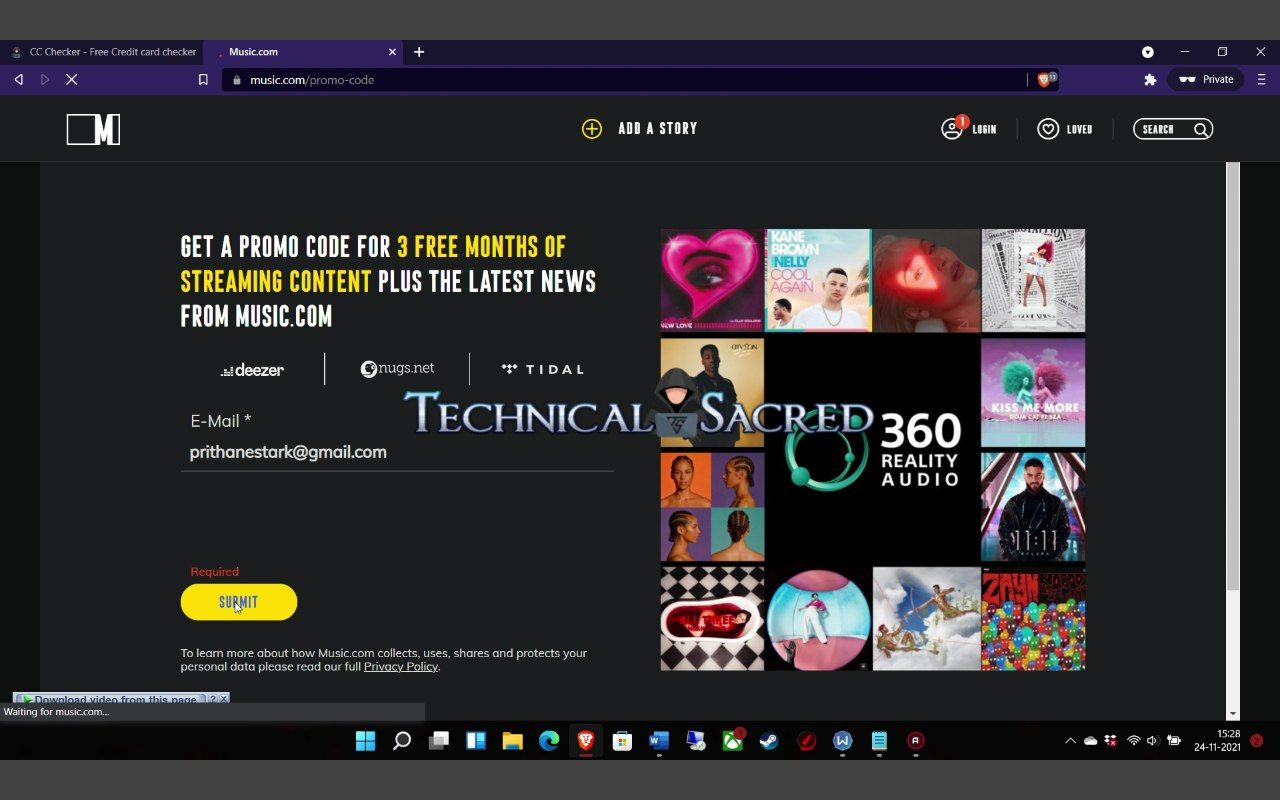This screenshot has height=800, width=1280.
Task: Click the deezer logo
Action: click(252, 370)
